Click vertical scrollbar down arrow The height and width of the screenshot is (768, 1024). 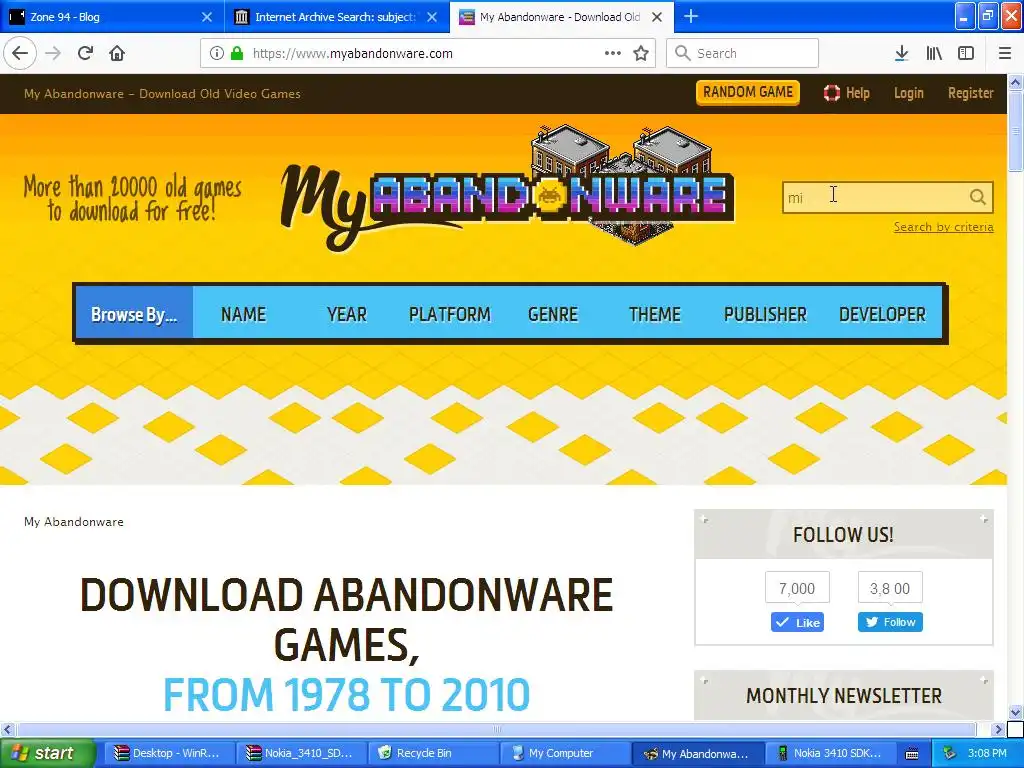tap(1016, 712)
